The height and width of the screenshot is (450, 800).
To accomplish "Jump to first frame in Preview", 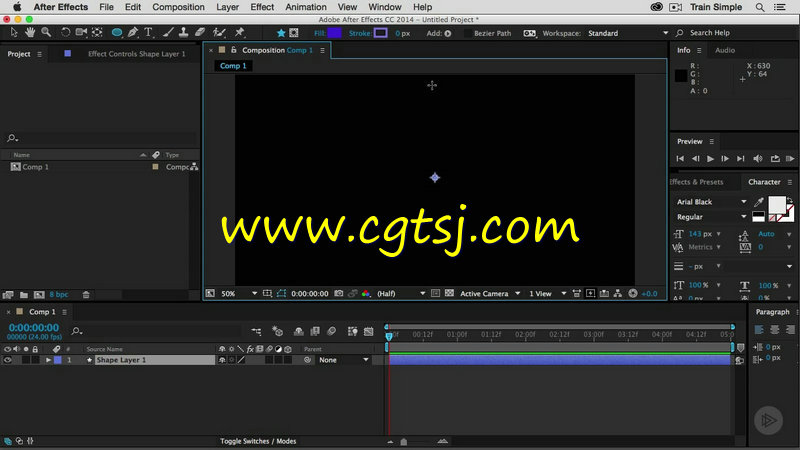I will [680, 159].
